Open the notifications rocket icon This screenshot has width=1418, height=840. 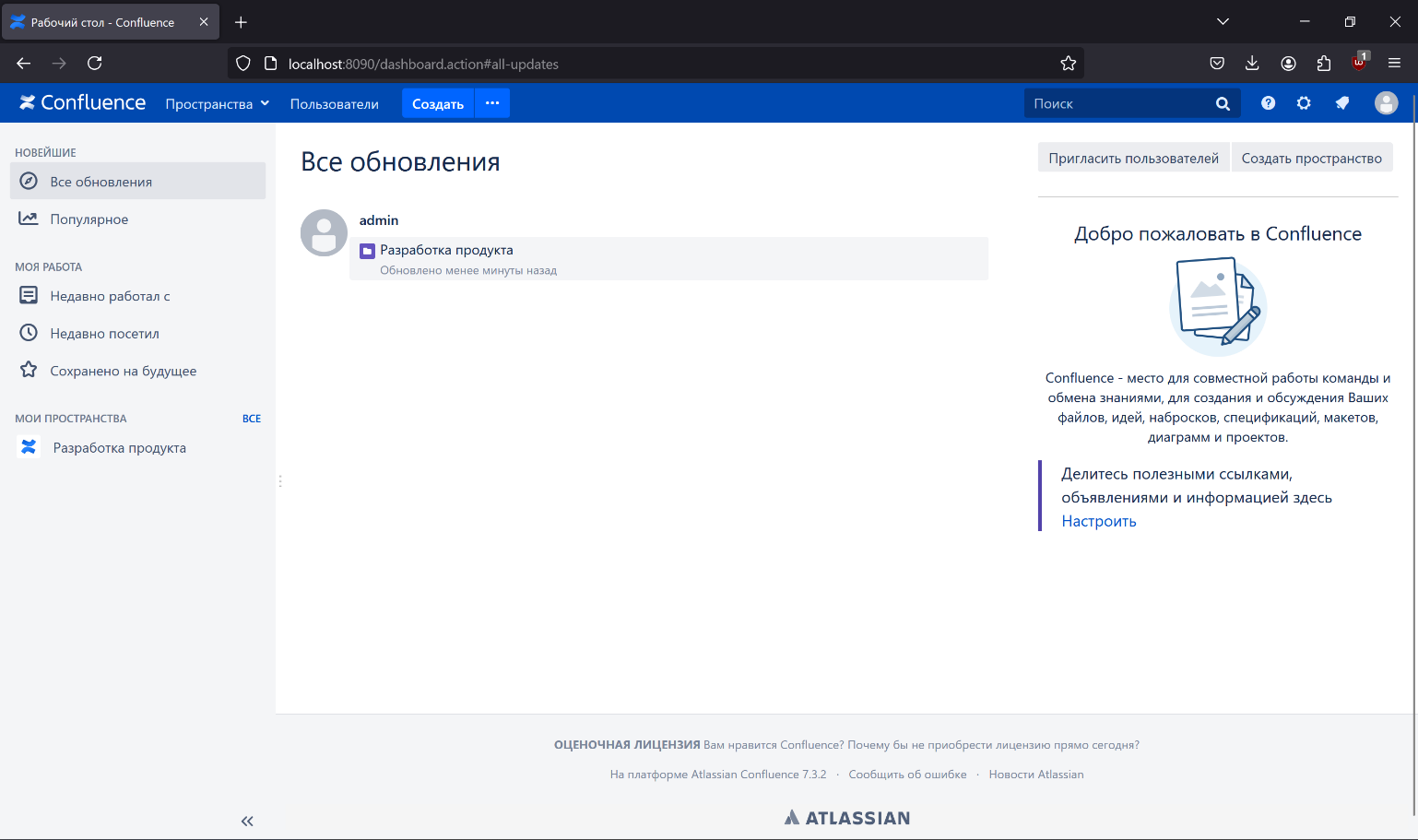(x=1342, y=103)
